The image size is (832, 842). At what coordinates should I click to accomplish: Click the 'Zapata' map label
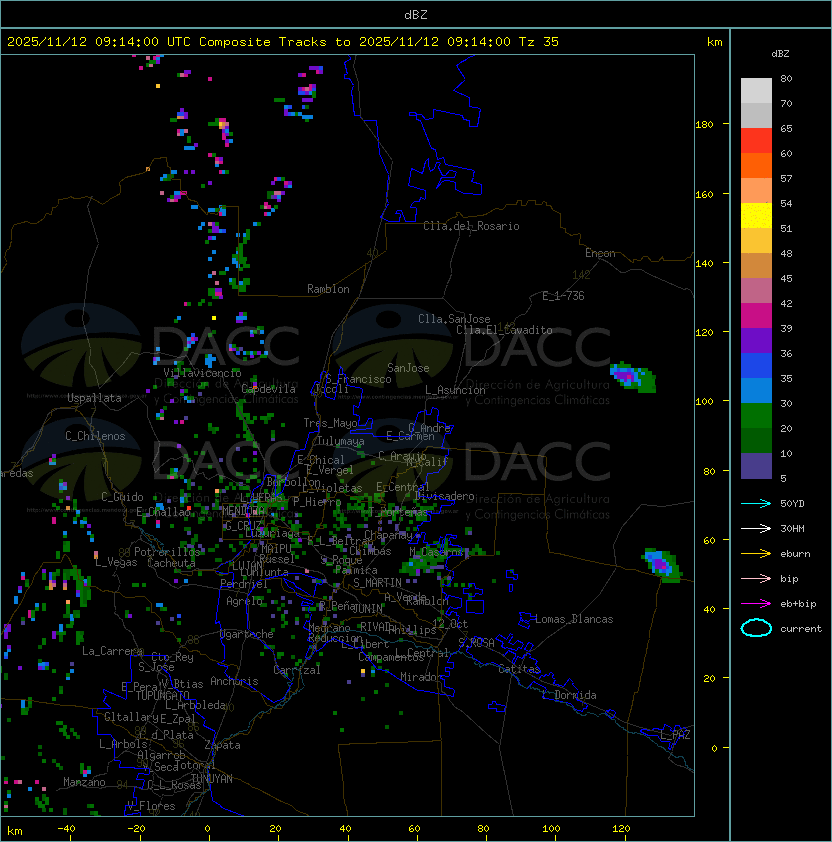pyautogui.click(x=222, y=745)
